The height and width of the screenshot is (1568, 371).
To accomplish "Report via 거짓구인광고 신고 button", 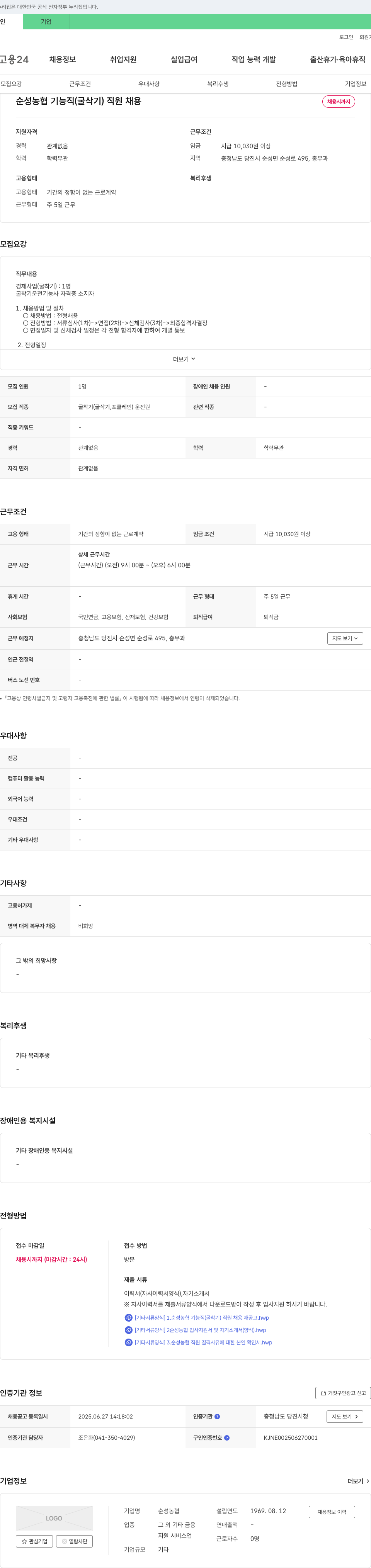I will pos(343,1393).
